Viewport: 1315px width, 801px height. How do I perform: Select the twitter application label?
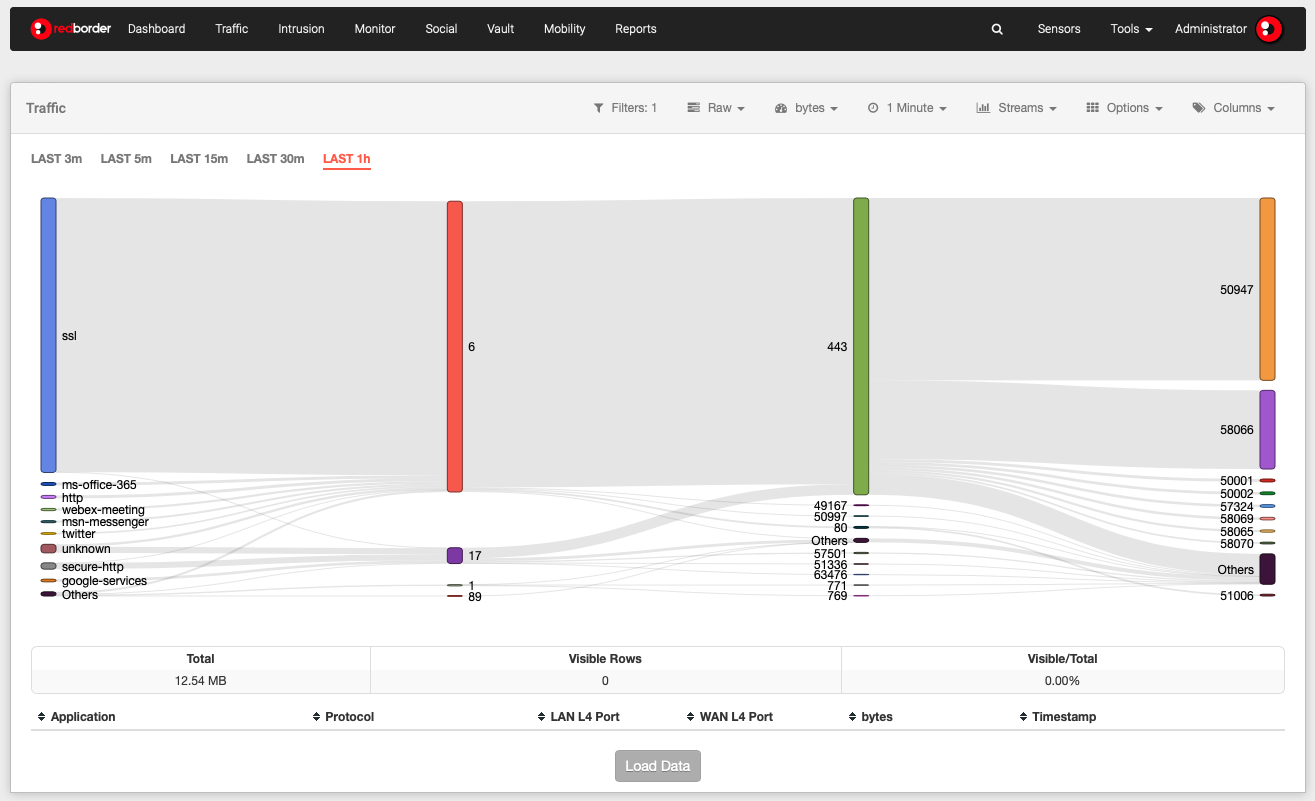(x=79, y=534)
